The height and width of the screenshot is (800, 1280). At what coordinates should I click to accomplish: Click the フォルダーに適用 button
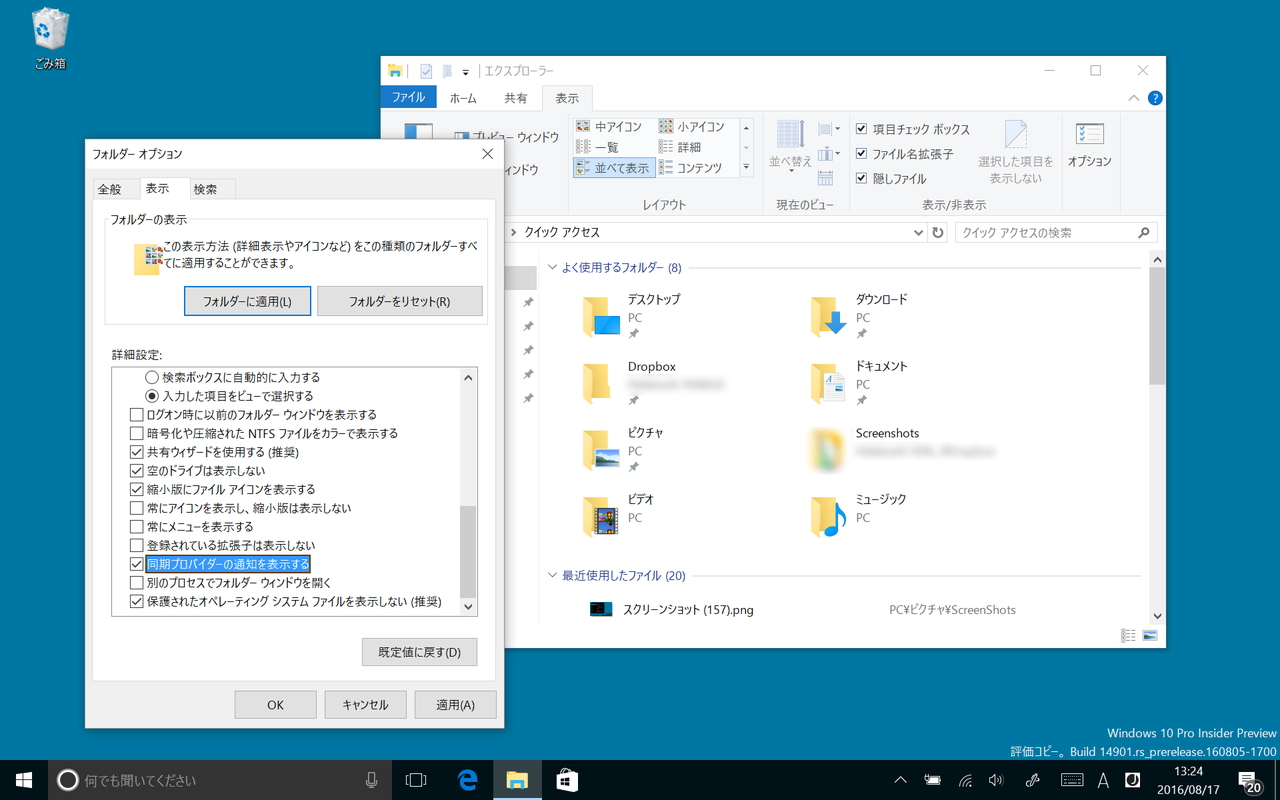(x=247, y=300)
